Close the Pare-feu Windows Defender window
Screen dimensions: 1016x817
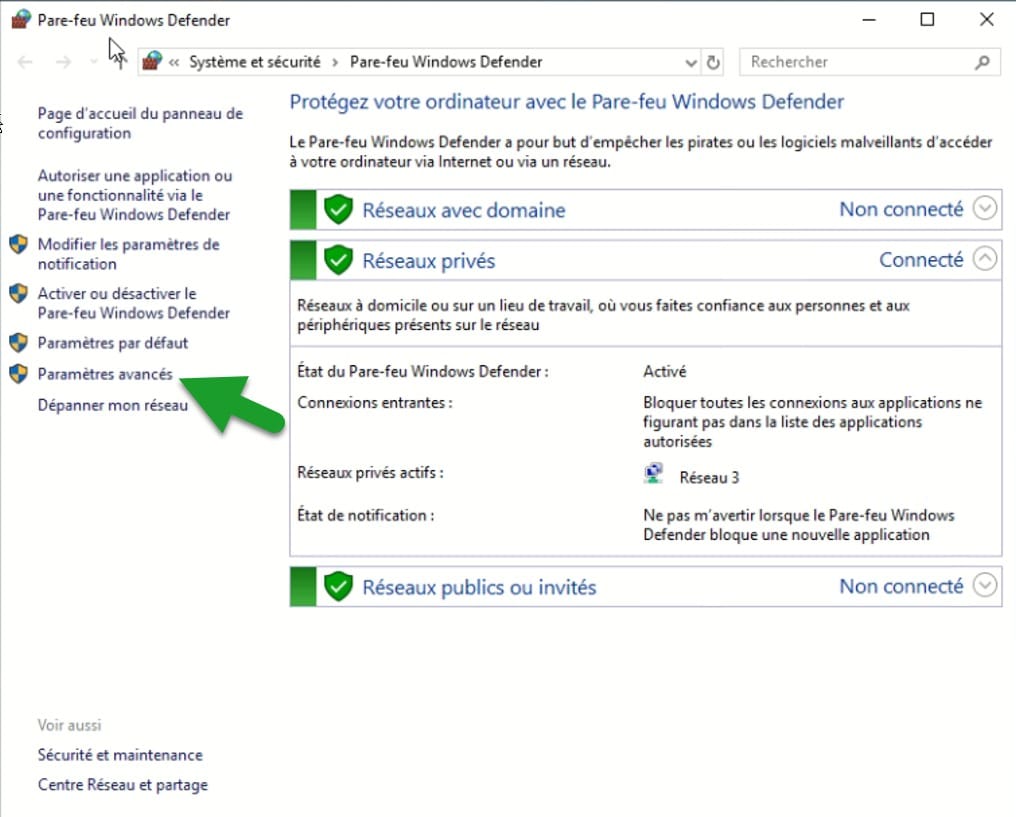pyautogui.click(x=986, y=20)
